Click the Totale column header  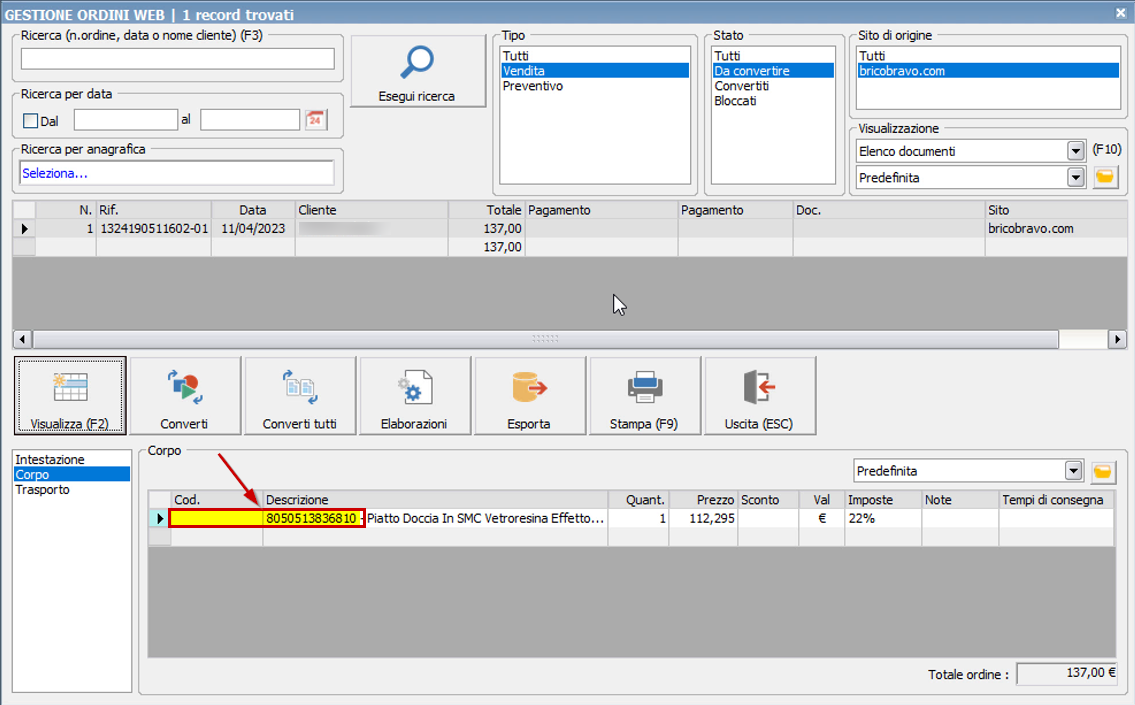click(487, 210)
